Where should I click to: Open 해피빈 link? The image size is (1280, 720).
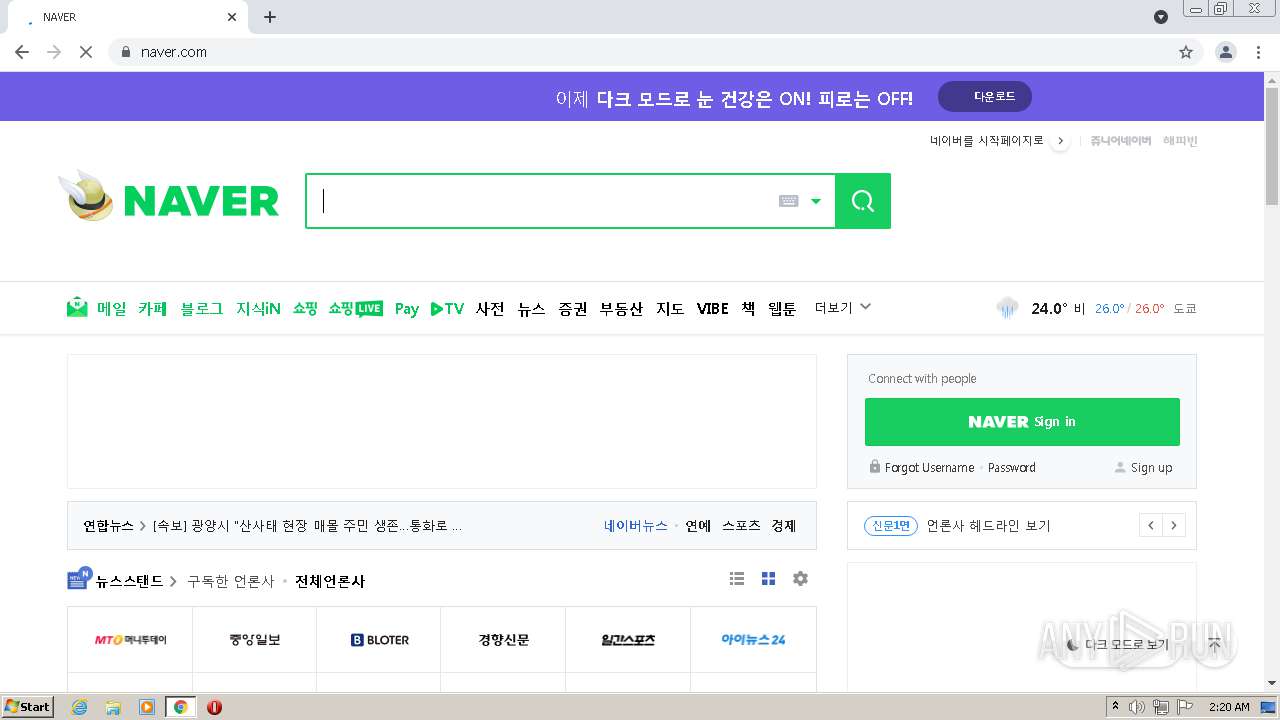pyautogui.click(x=1180, y=141)
